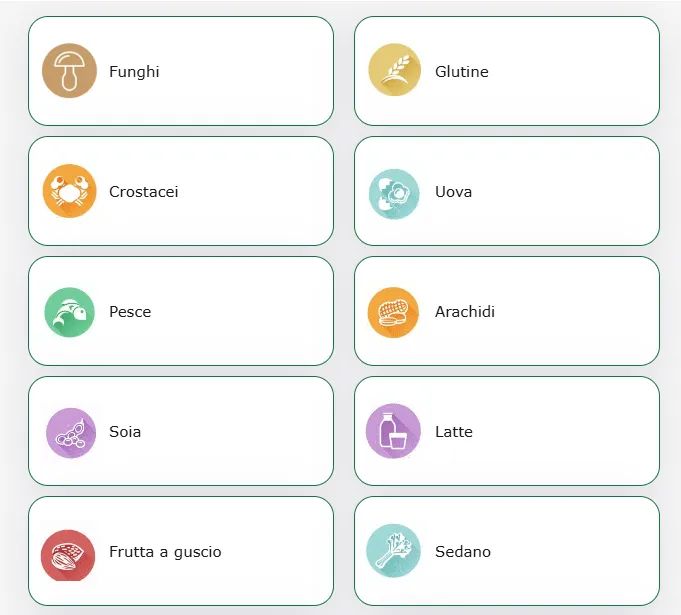Image resolution: width=681 pixels, height=615 pixels.
Task: Select the Glutine allergen label
Action: click(461, 72)
